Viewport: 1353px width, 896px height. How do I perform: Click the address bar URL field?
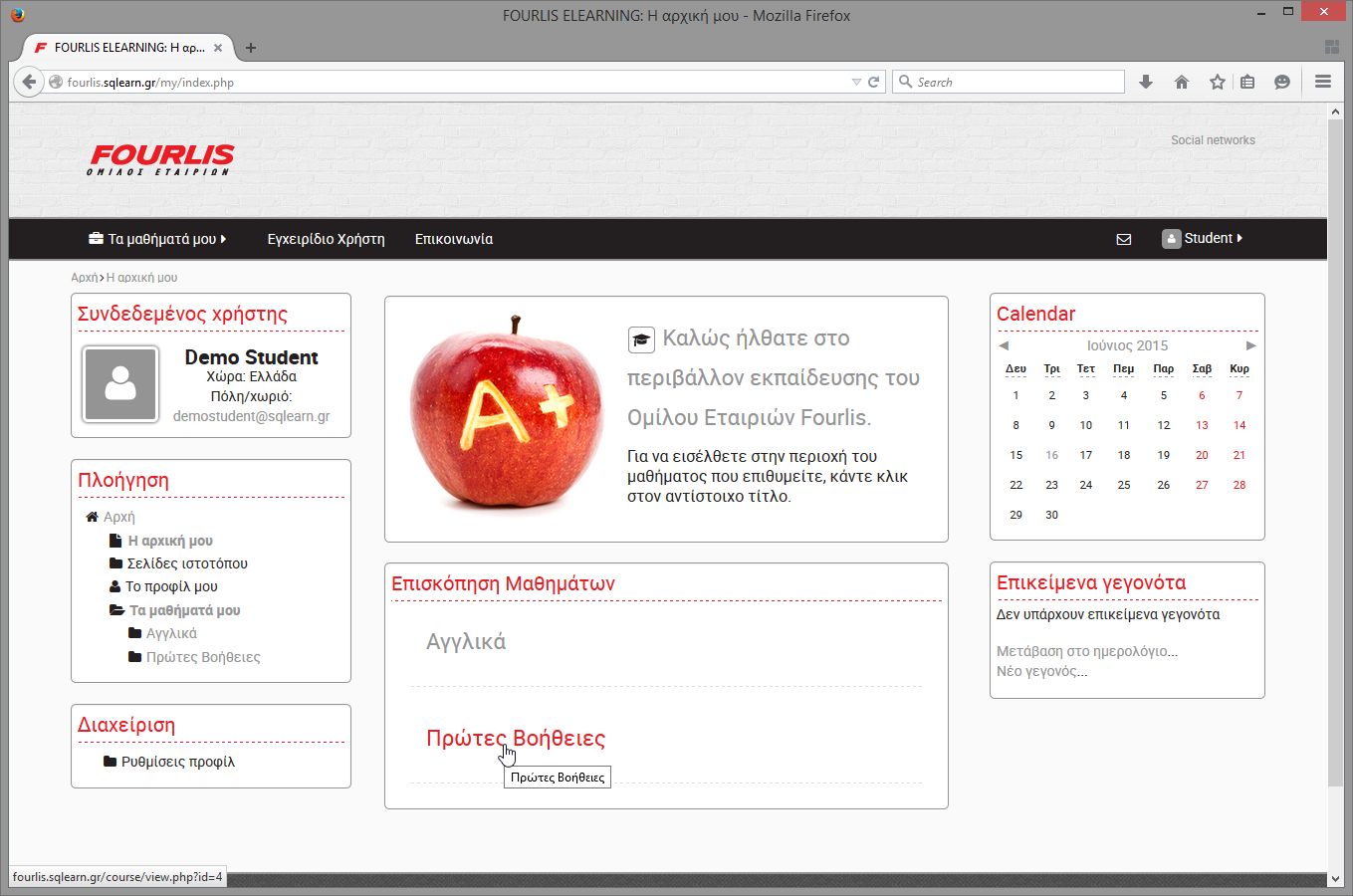tap(457, 82)
